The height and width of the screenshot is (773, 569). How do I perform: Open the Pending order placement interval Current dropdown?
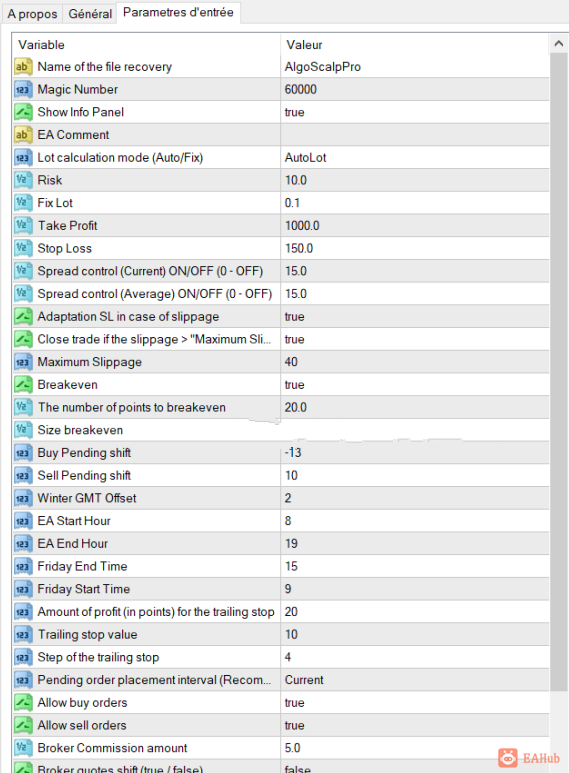[x=414, y=680]
